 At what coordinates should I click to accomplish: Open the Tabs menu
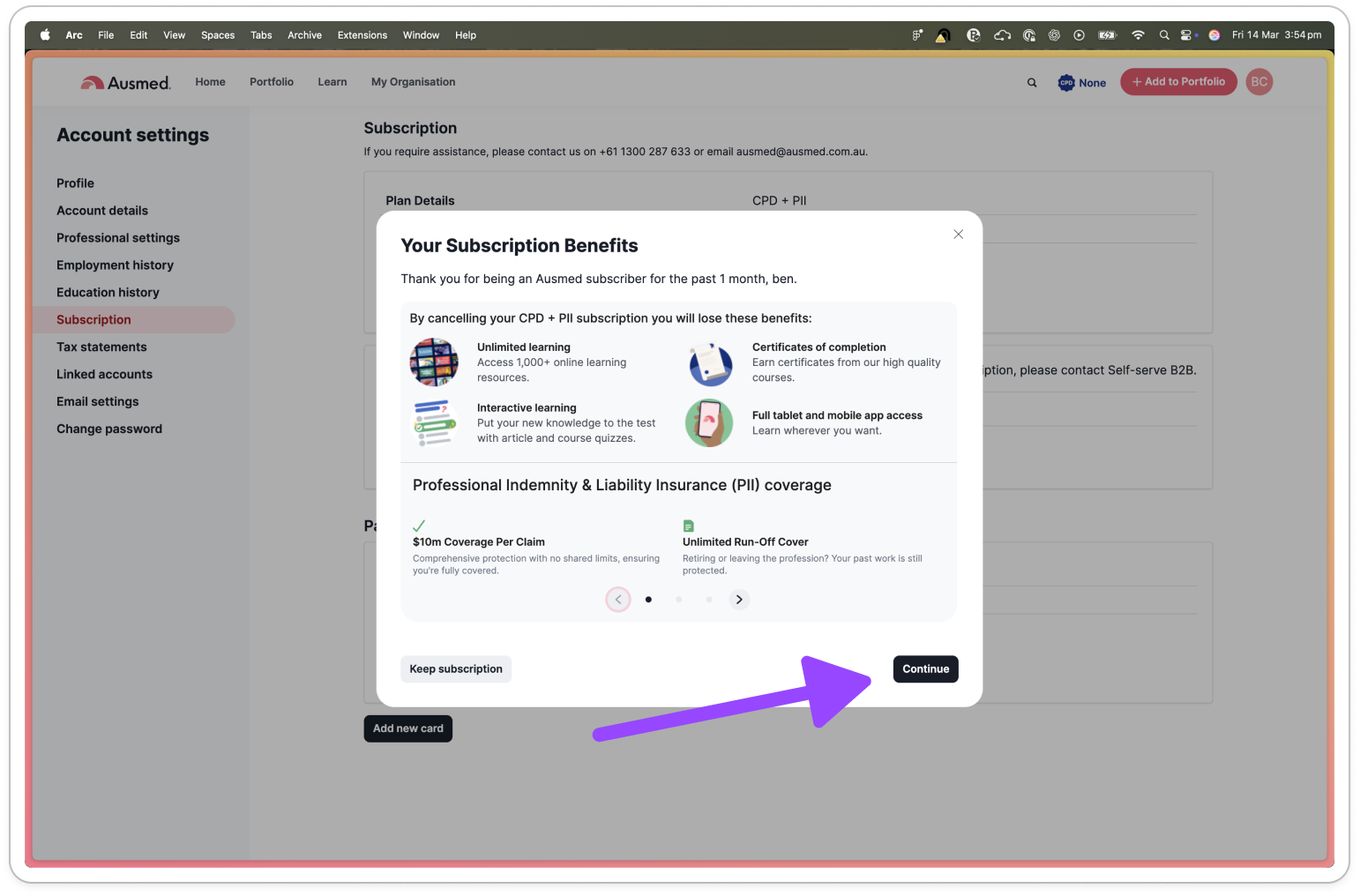(x=261, y=35)
